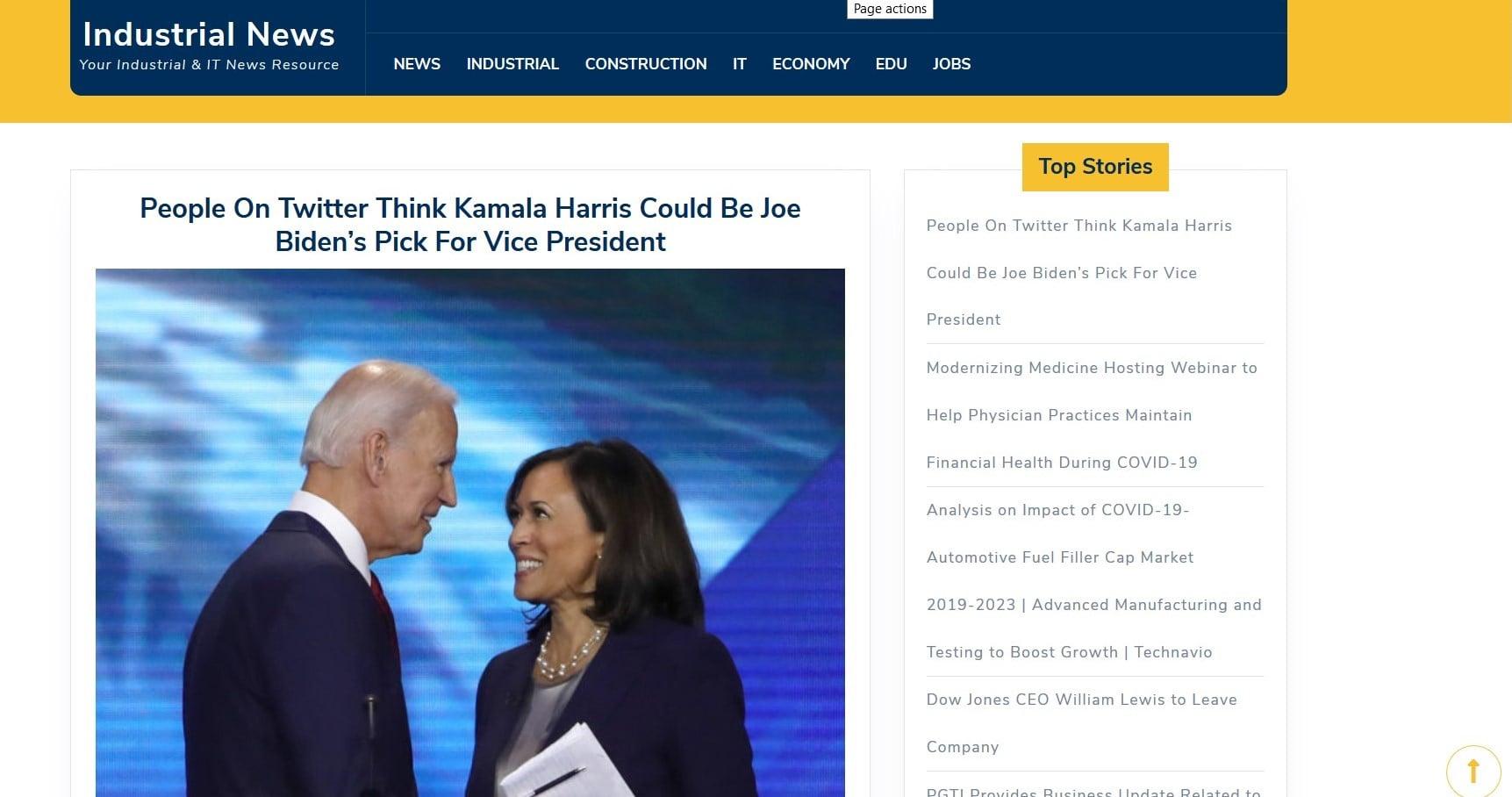
Task: Visit the EDU navigation item
Action: (891, 64)
